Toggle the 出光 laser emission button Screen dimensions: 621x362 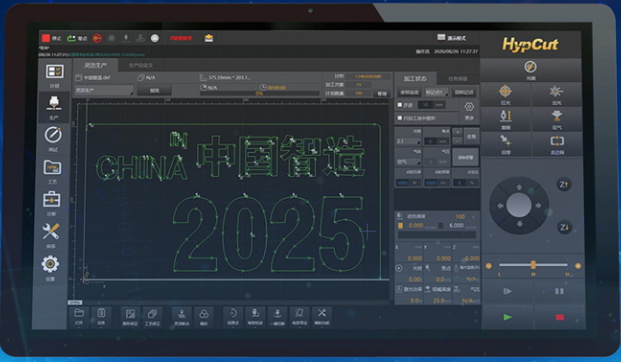coord(556,94)
